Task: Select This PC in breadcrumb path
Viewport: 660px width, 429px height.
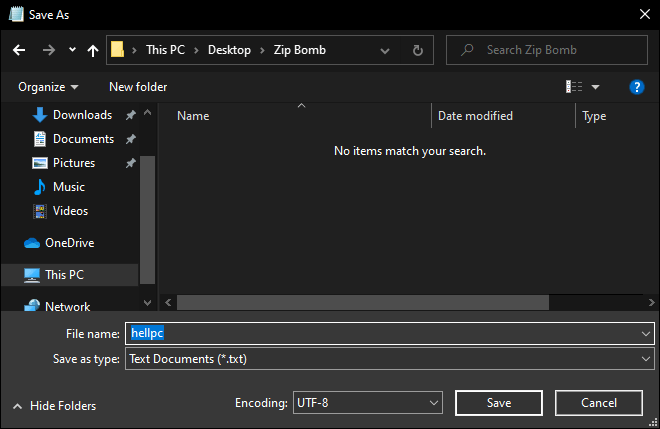Action: click(x=165, y=50)
